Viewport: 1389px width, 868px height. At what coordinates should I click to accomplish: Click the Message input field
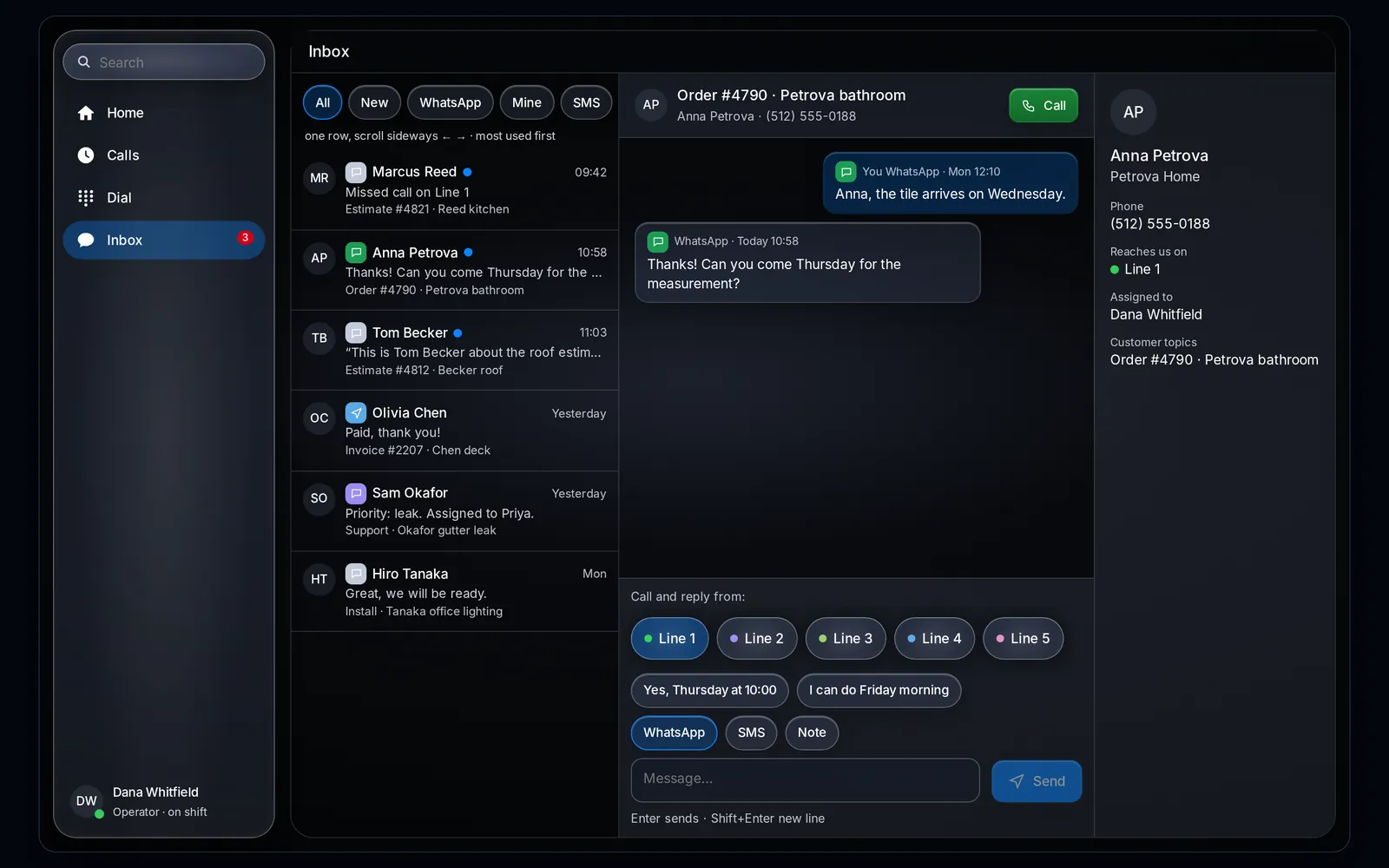(805, 780)
